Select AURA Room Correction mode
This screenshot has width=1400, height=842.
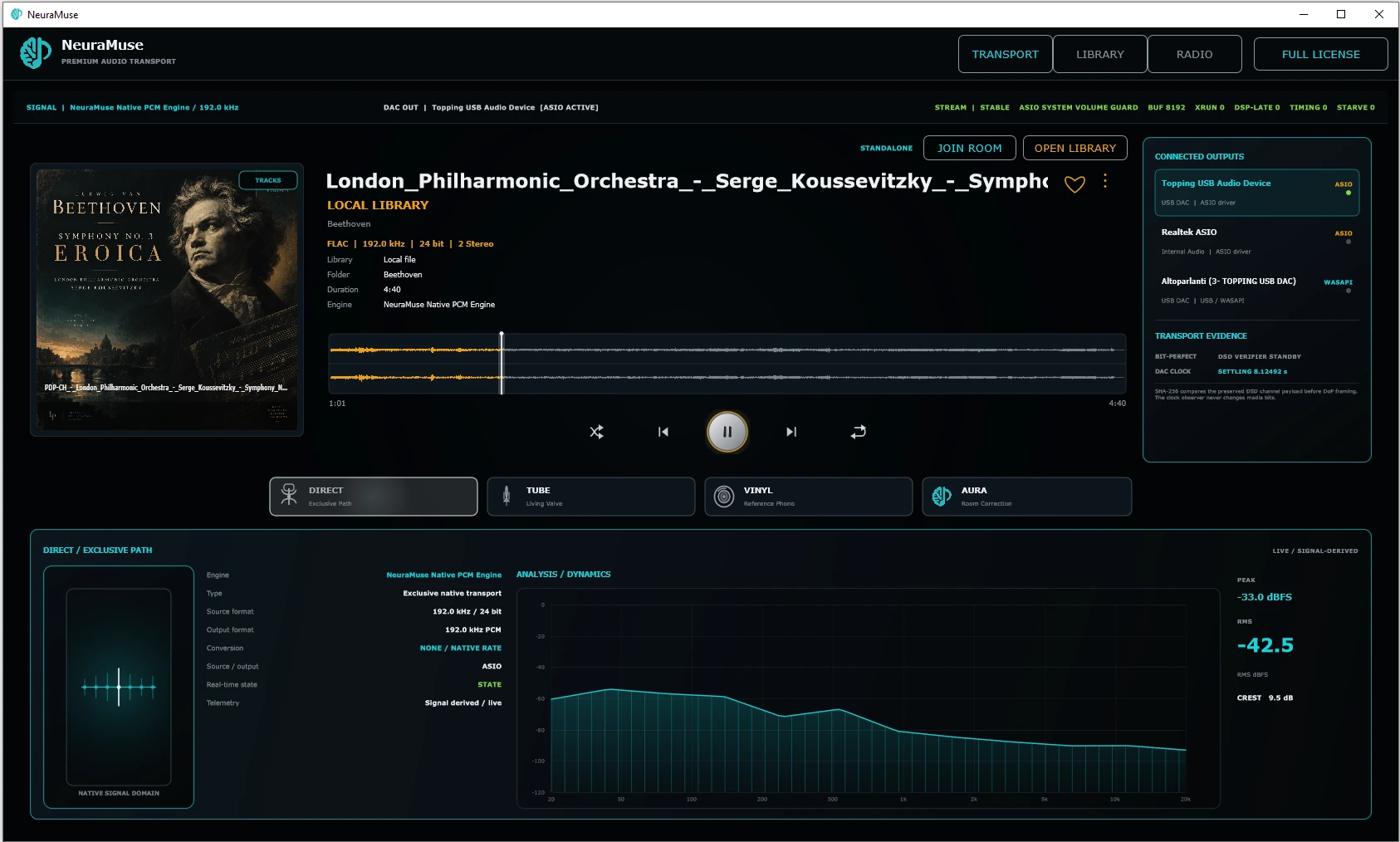[x=1027, y=497]
